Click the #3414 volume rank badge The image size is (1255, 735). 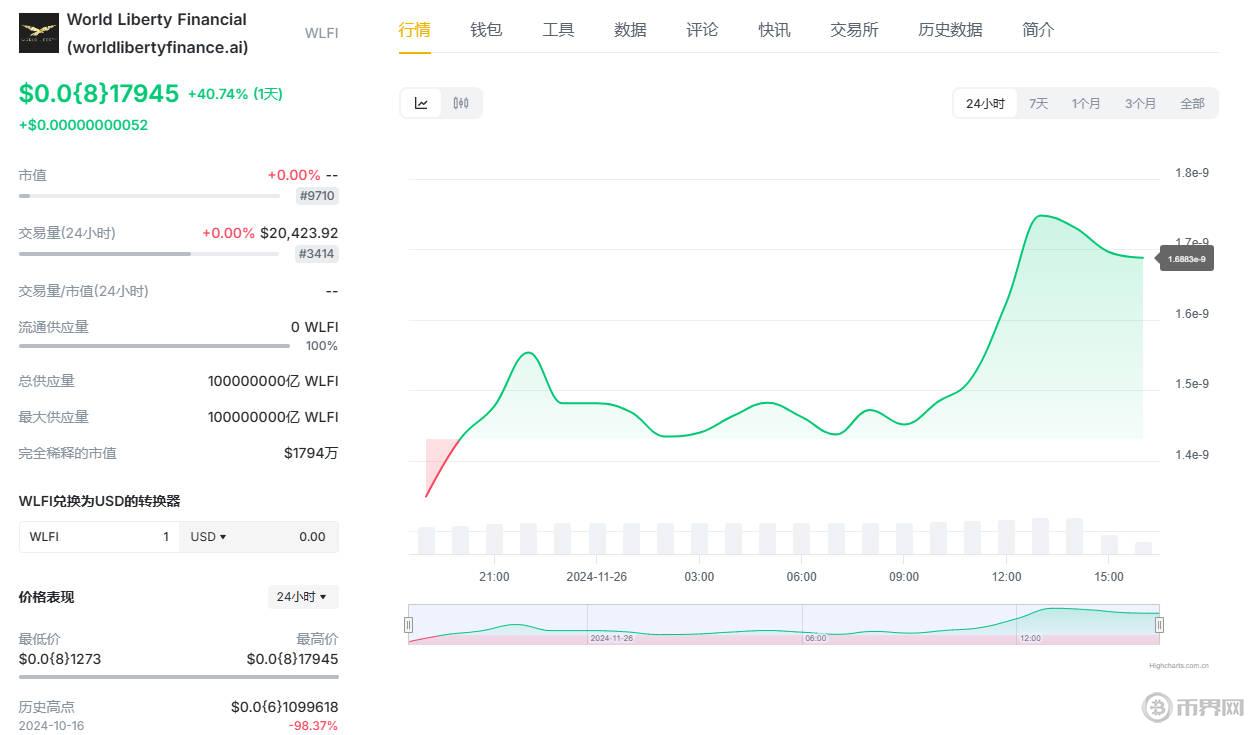tap(317, 254)
